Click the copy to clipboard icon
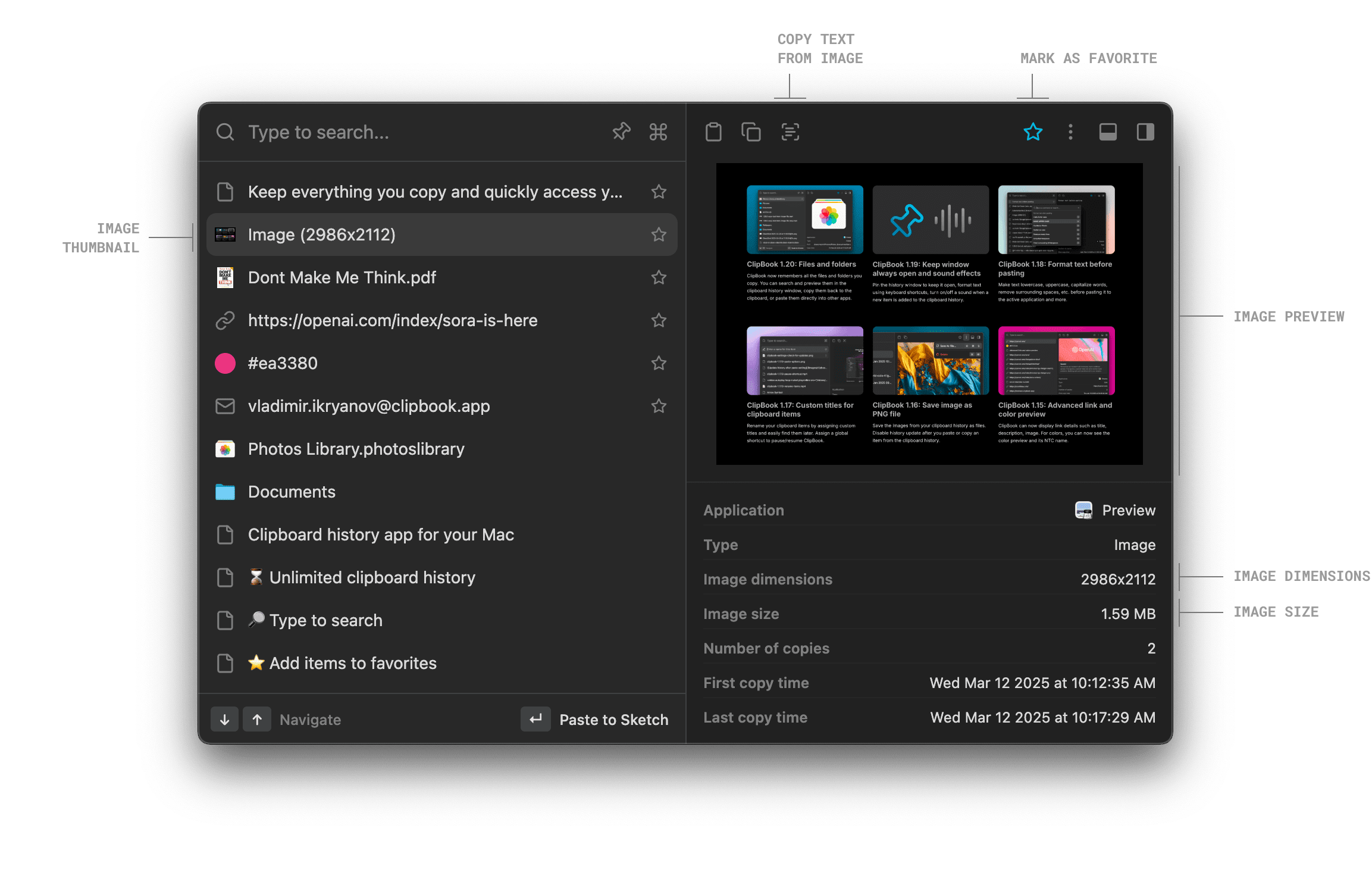 [751, 132]
